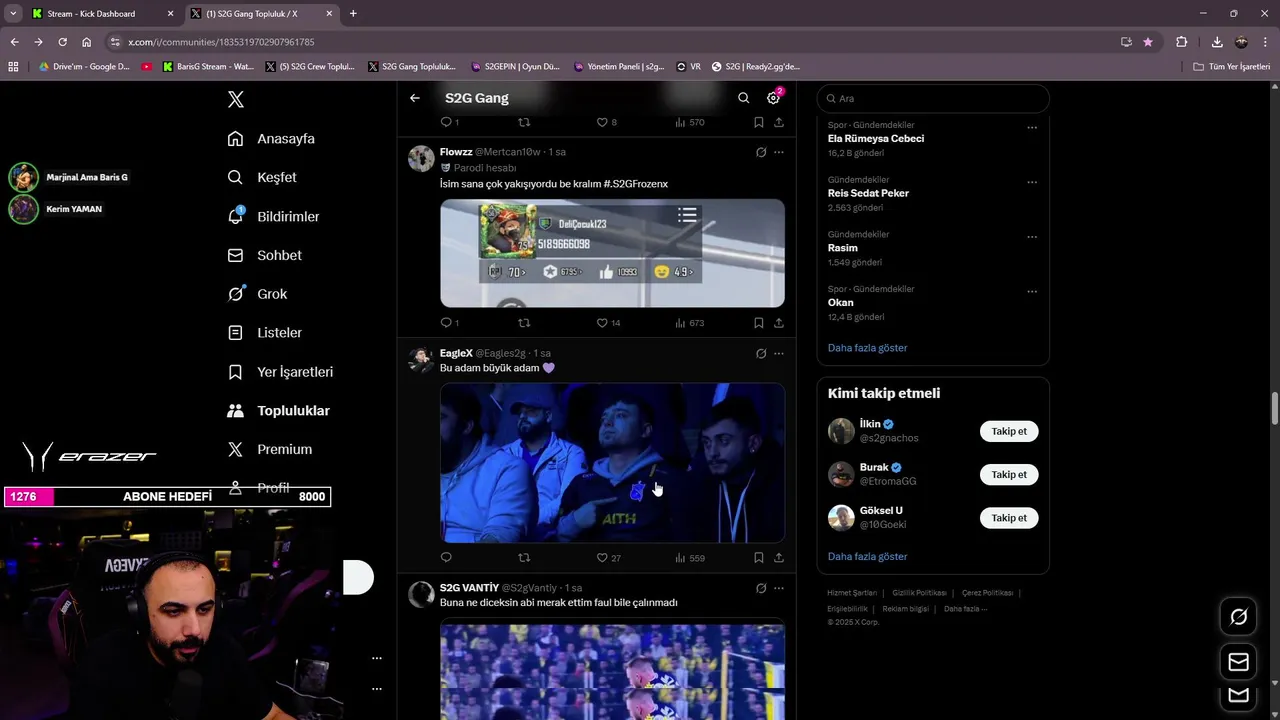Open browser extensions menu

pos(1182,42)
